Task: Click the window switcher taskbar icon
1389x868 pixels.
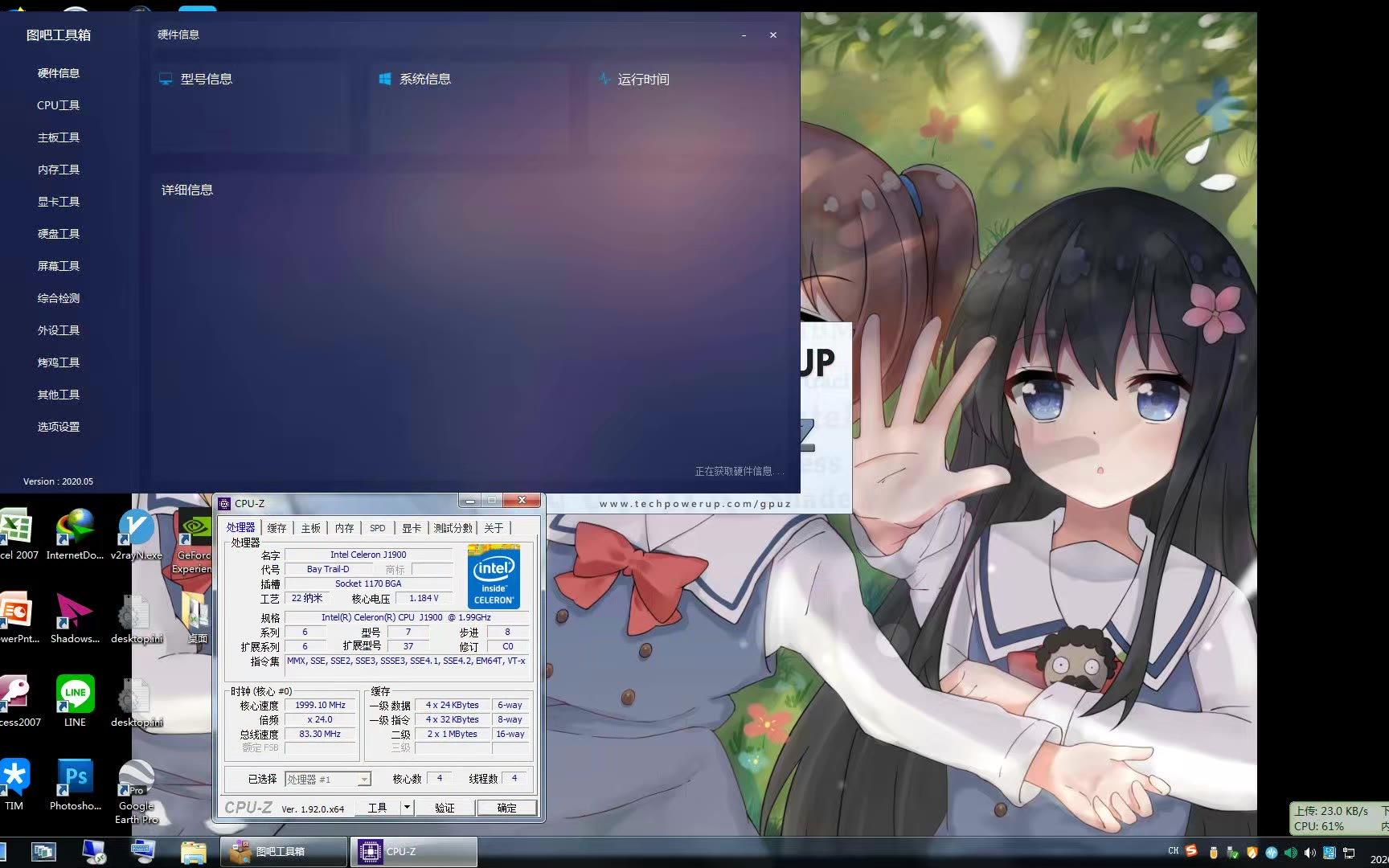Action: (43, 852)
